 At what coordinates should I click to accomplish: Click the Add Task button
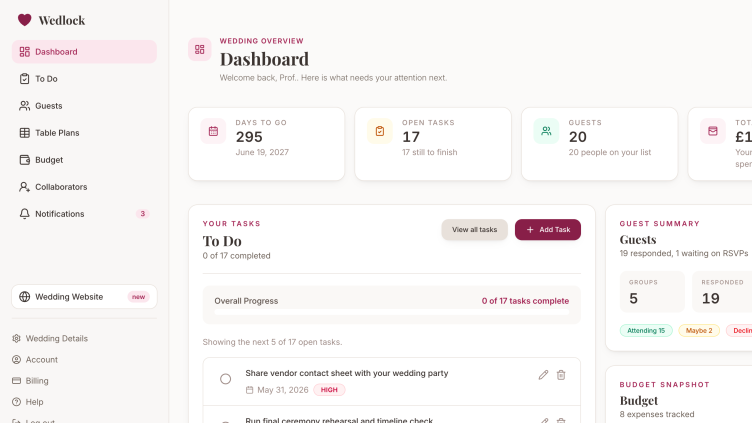548,230
